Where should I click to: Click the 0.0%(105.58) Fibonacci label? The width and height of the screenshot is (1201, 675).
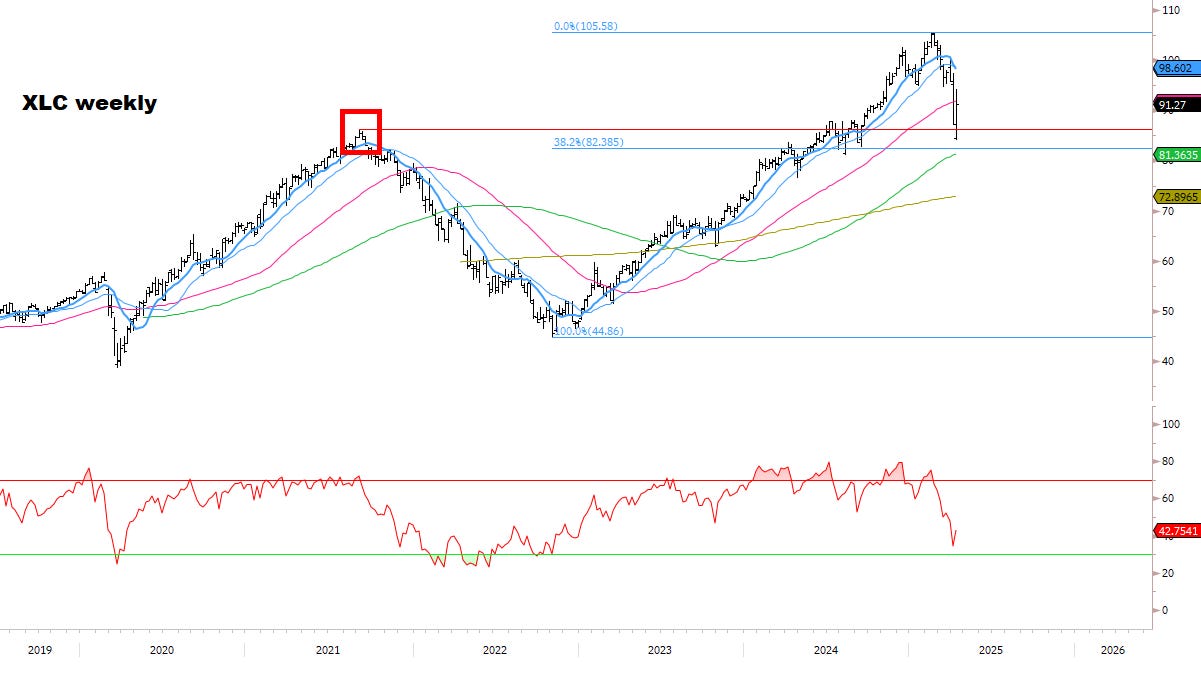point(585,26)
